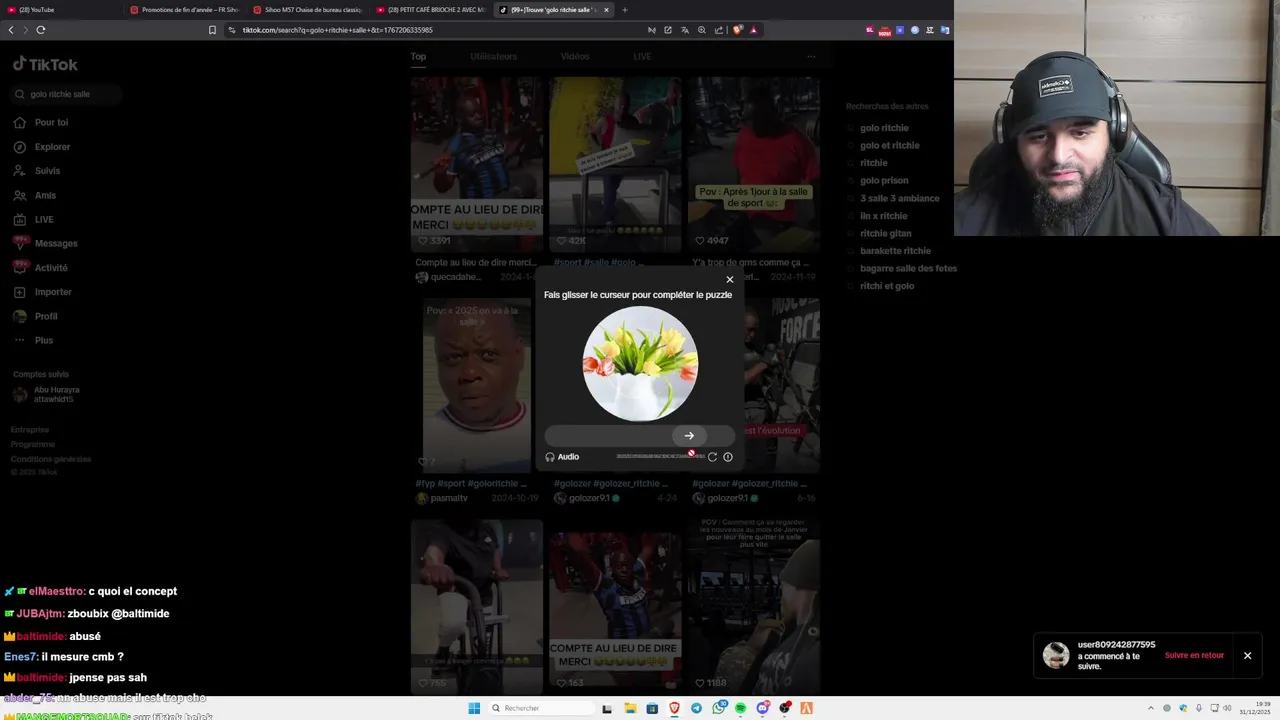The image size is (1280, 720).
Task: Open Brave browser from taskbar
Action: [x=674, y=708]
